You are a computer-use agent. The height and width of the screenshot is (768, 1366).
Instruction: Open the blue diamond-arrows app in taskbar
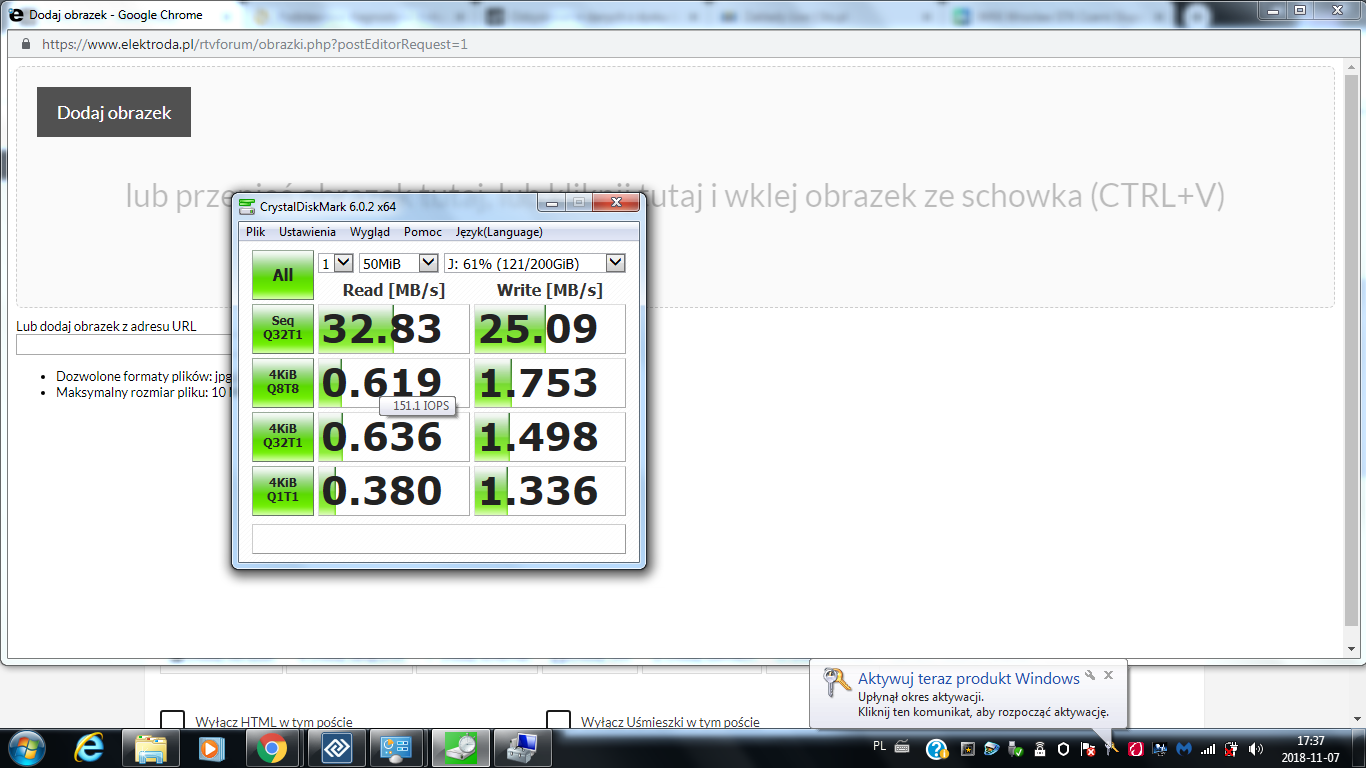(x=336, y=748)
